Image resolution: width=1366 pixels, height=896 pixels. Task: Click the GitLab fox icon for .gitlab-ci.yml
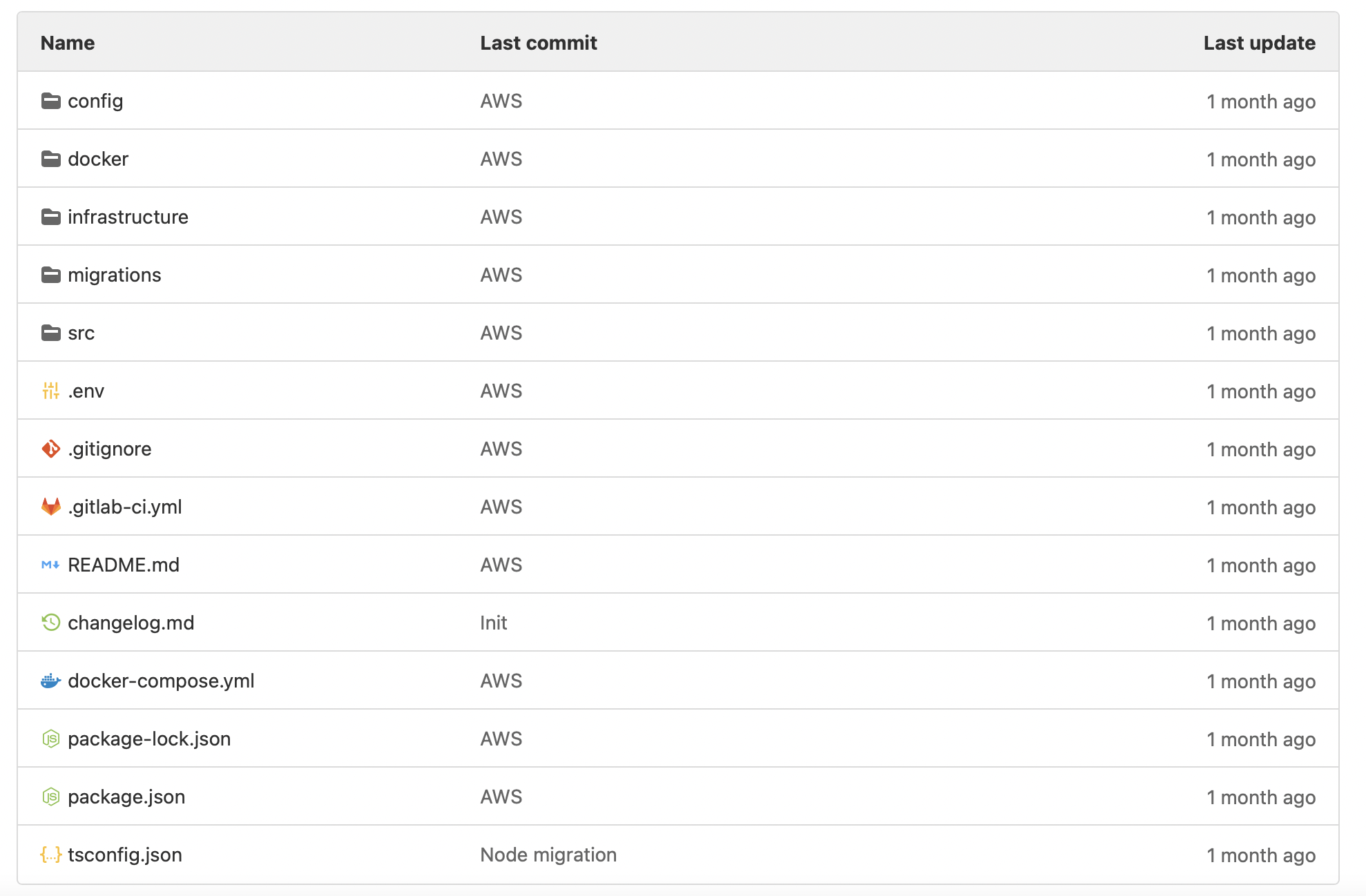pyautogui.click(x=50, y=507)
